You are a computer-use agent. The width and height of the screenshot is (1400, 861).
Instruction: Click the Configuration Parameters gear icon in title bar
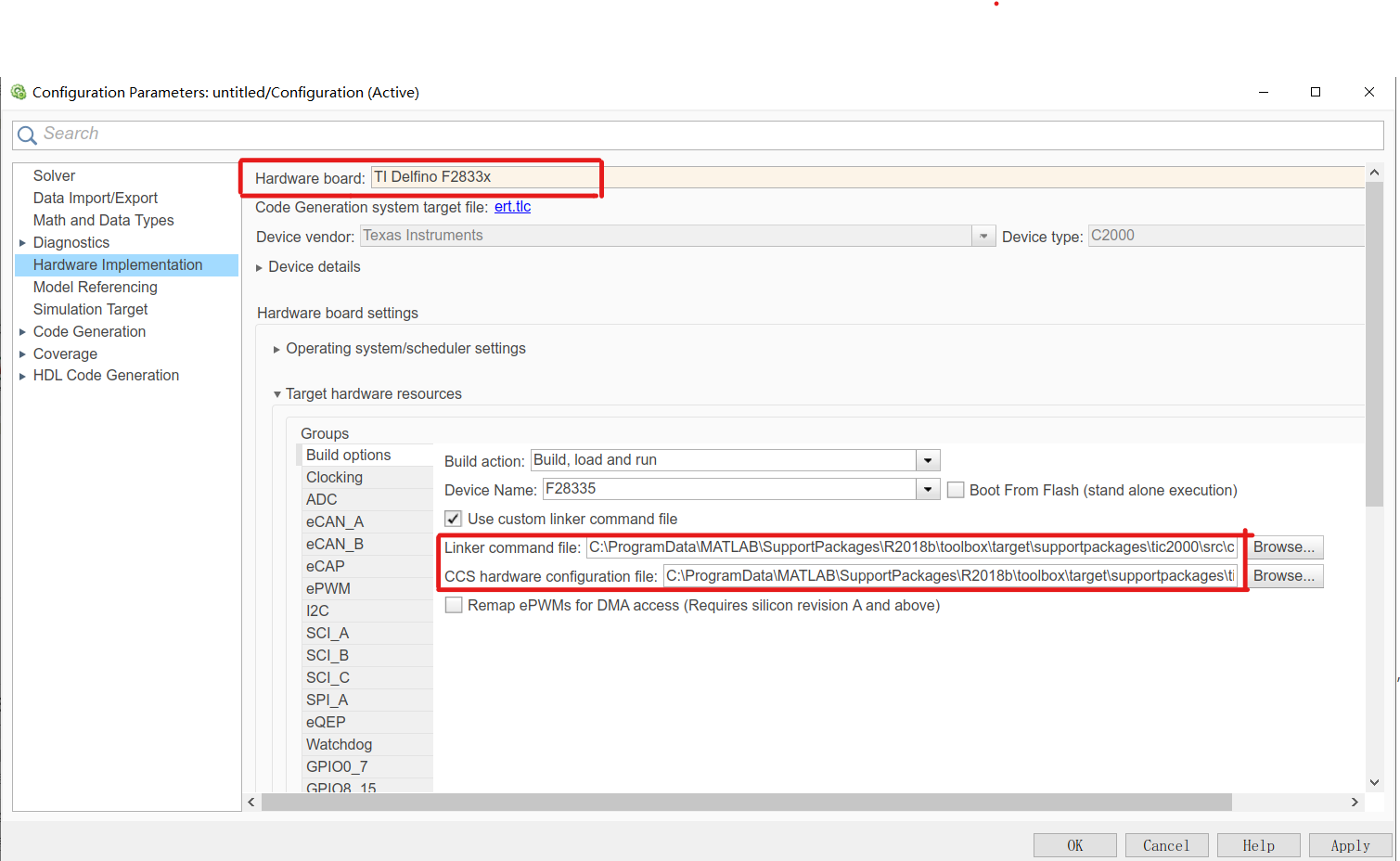click(19, 92)
